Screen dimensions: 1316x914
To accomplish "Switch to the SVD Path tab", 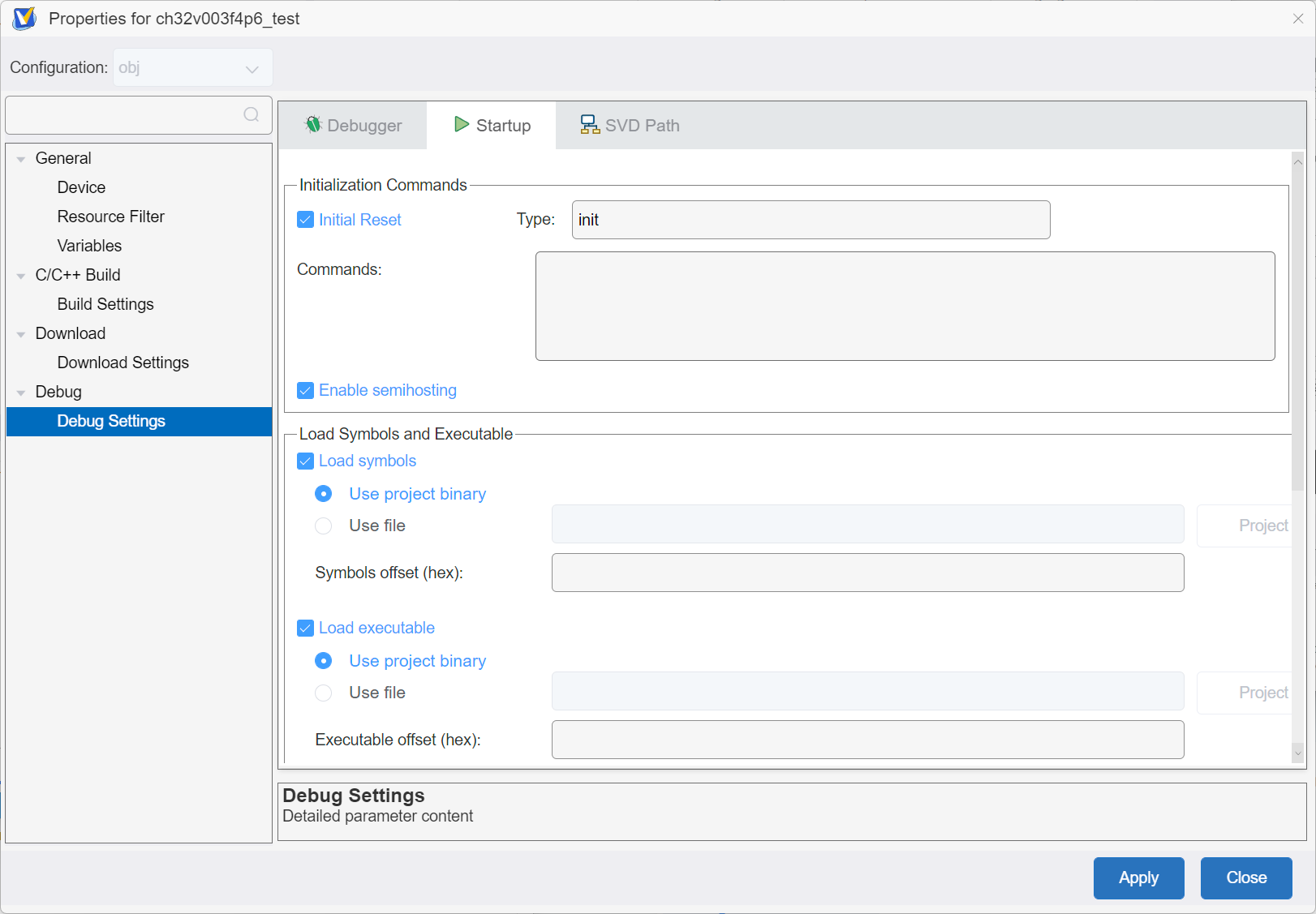I will 630,125.
